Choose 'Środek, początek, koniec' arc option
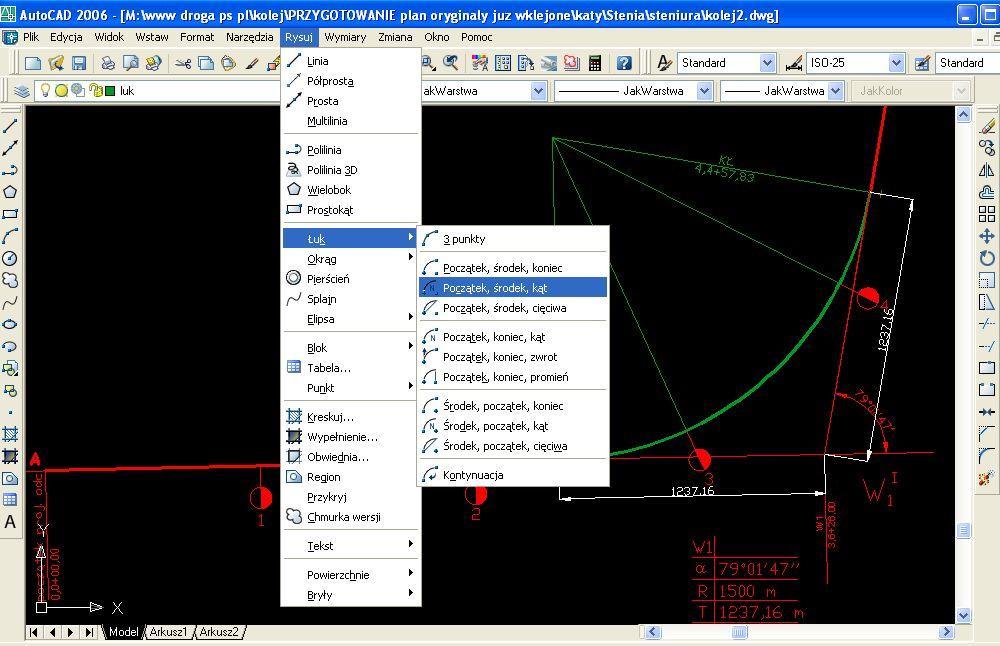1000x646 pixels. (x=513, y=406)
